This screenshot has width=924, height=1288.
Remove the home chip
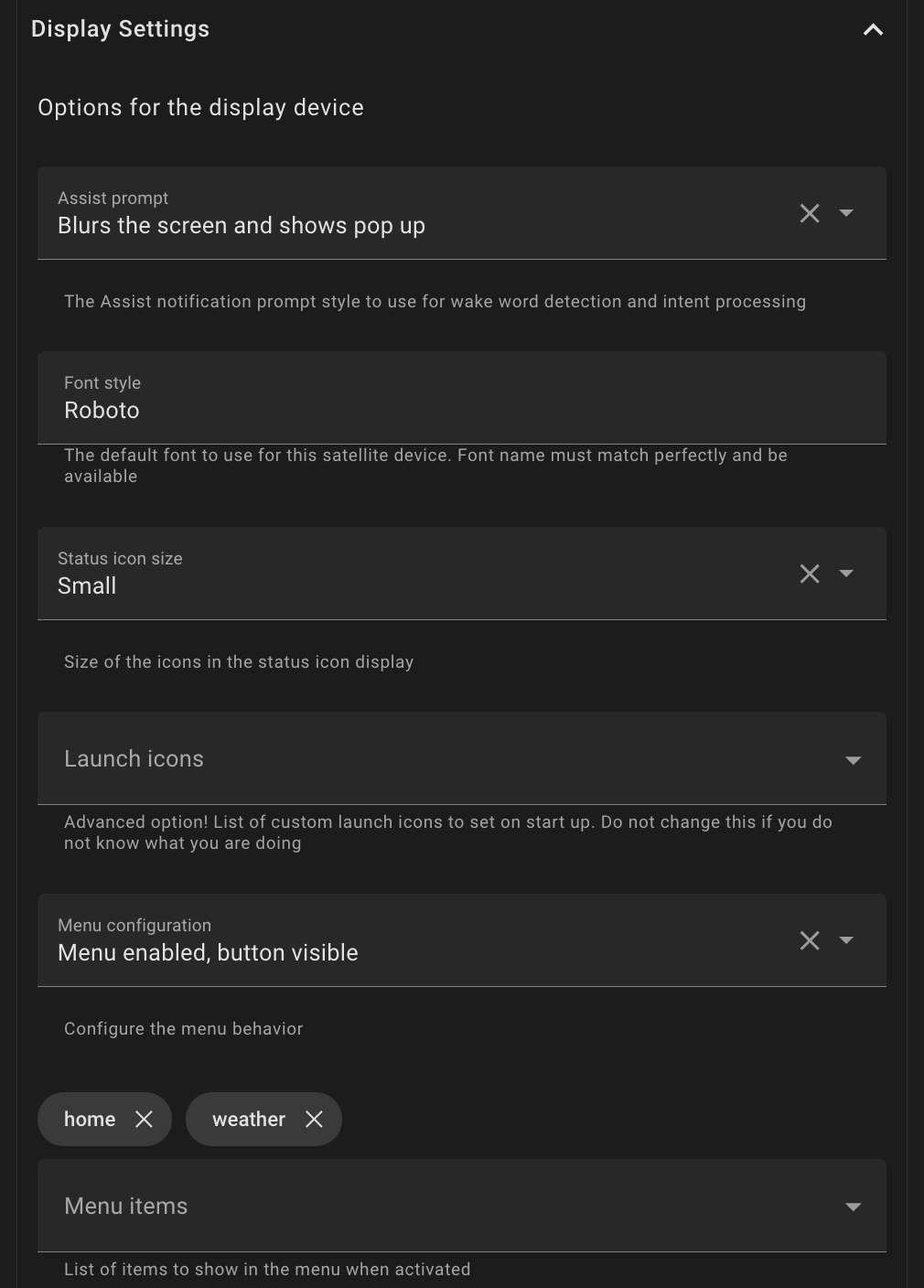144,1119
